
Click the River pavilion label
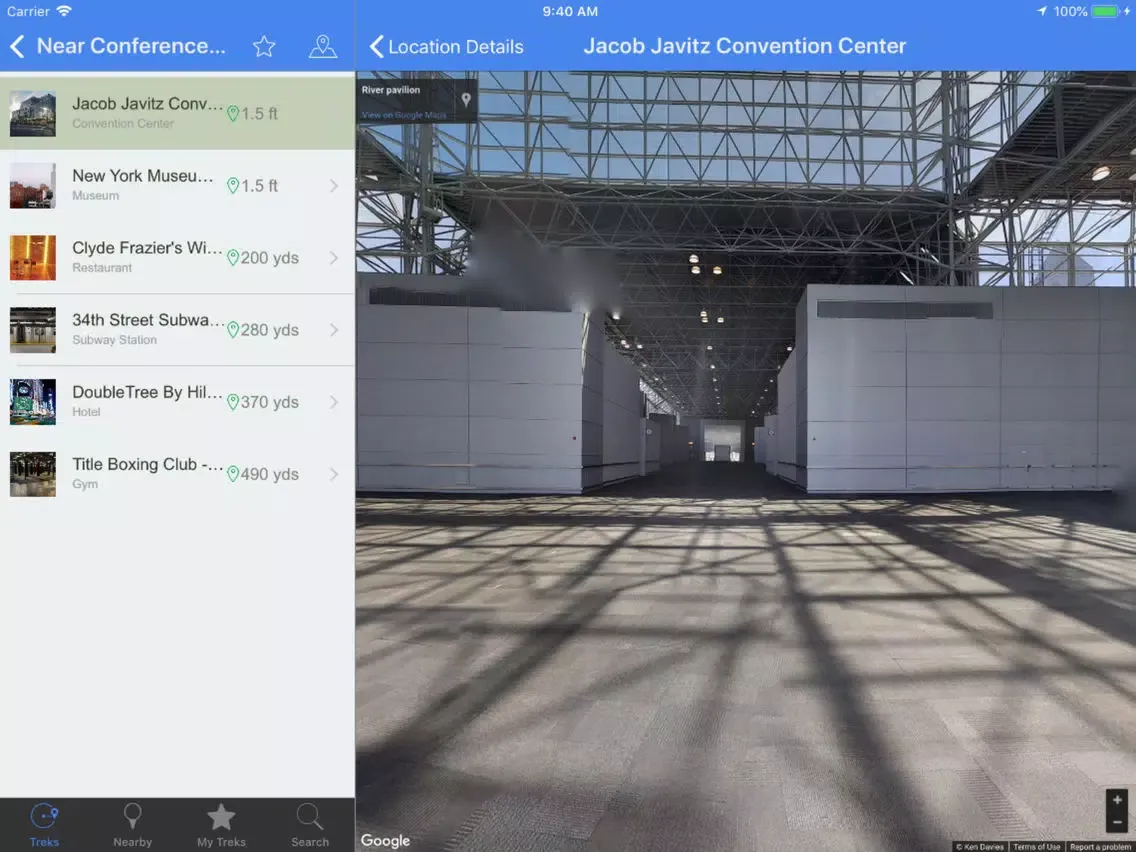(x=390, y=90)
